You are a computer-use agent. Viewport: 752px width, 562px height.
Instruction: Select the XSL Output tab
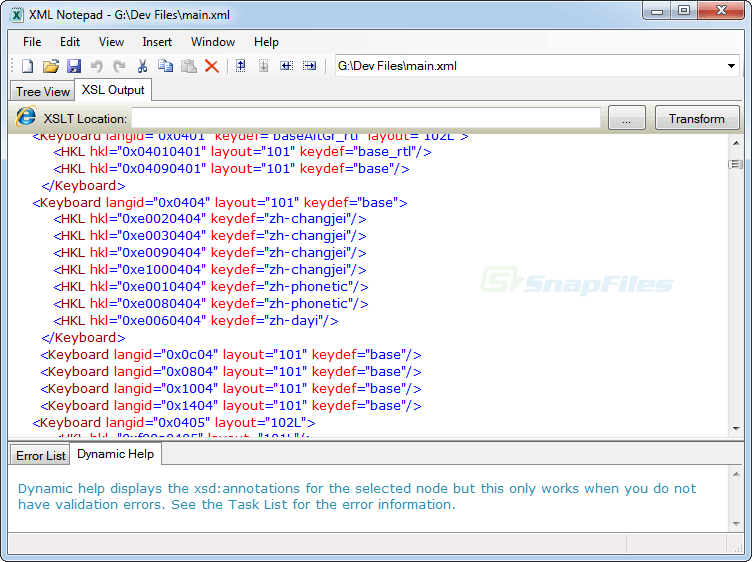113,90
